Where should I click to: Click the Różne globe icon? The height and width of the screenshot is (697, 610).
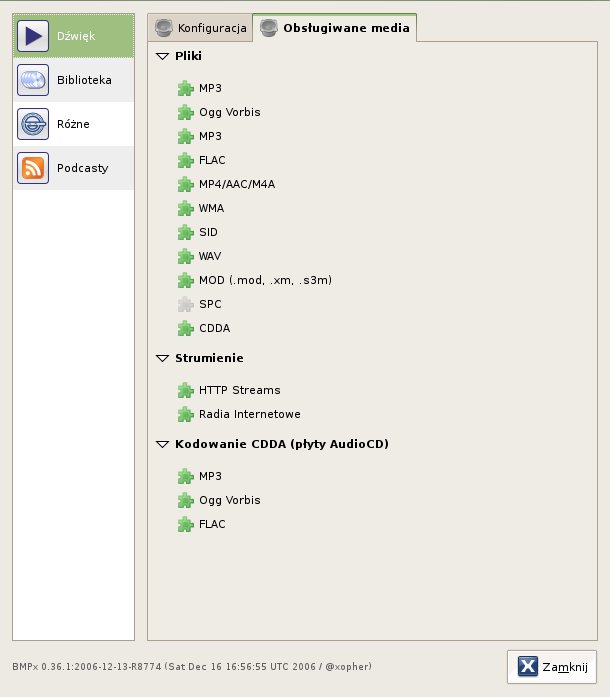click(33, 124)
